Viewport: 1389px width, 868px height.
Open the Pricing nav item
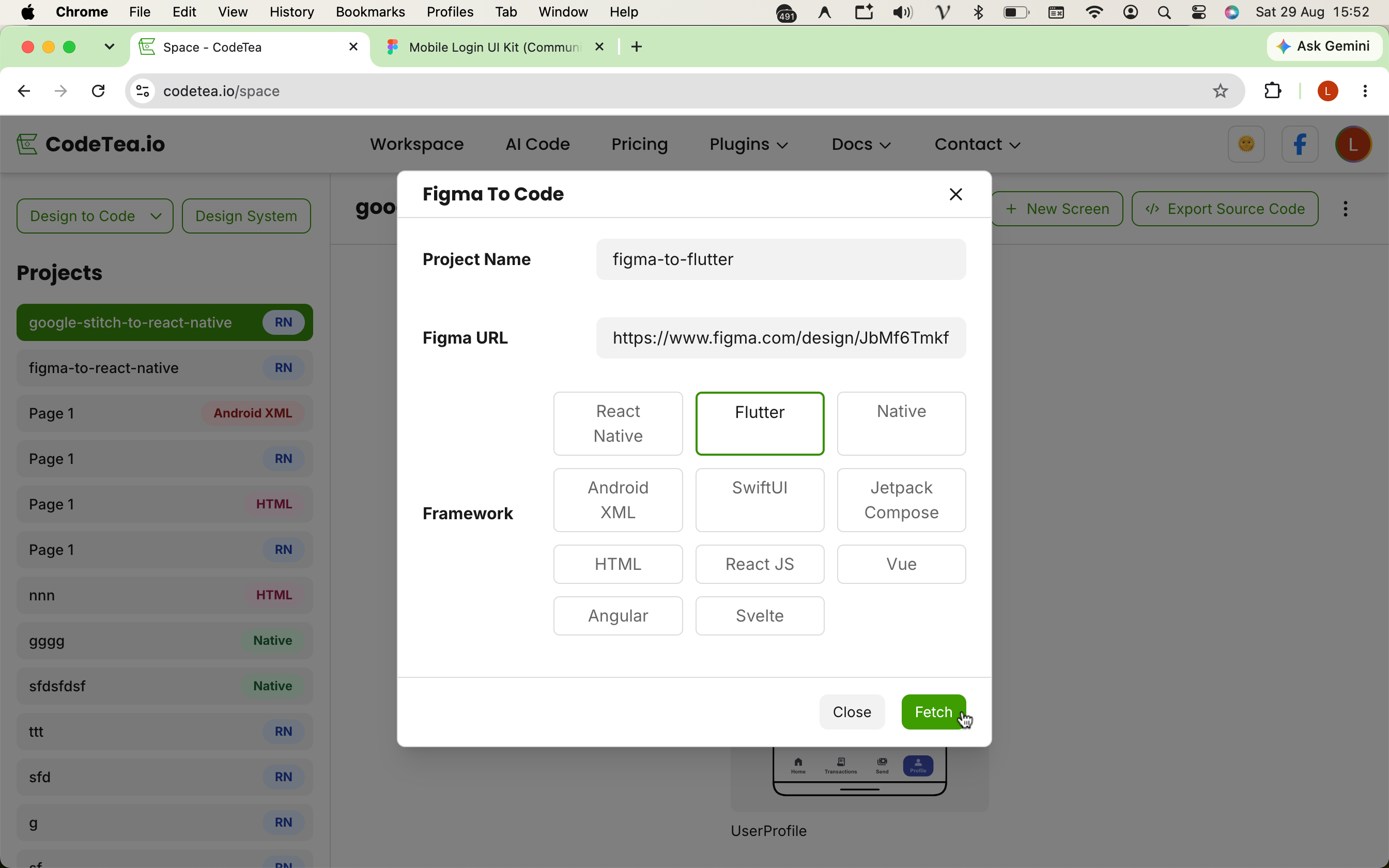tap(639, 144)
